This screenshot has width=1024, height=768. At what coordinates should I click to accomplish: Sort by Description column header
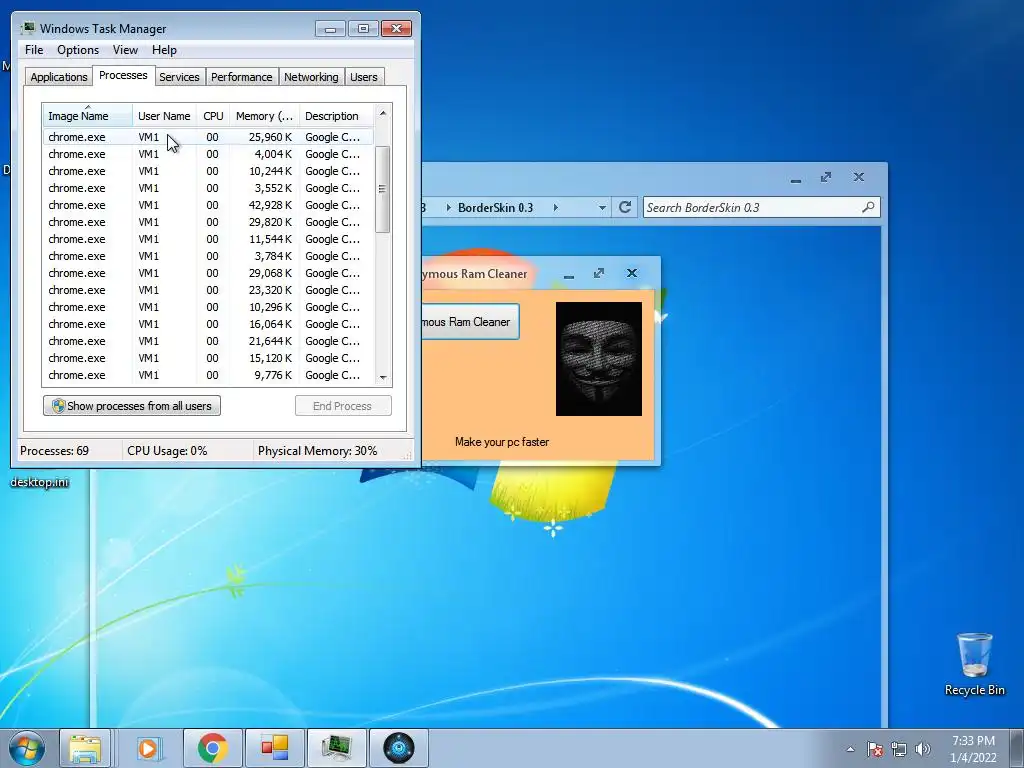336,116
